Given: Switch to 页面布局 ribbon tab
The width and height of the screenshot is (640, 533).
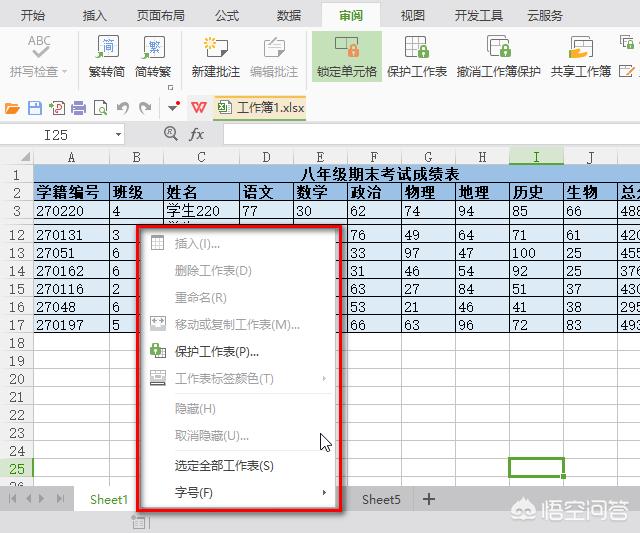Looking at the screenshot, I should pyautogui.click(x=160, y=16).
